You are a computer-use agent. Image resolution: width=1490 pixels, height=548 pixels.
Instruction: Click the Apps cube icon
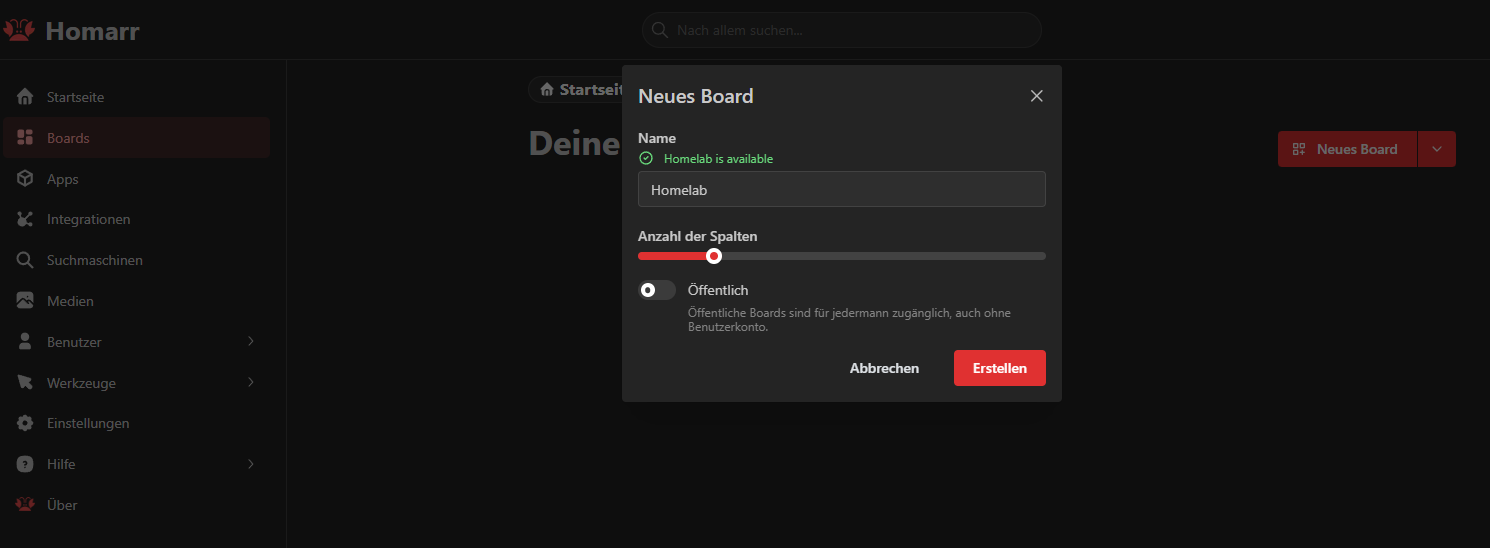click(26, 179)
